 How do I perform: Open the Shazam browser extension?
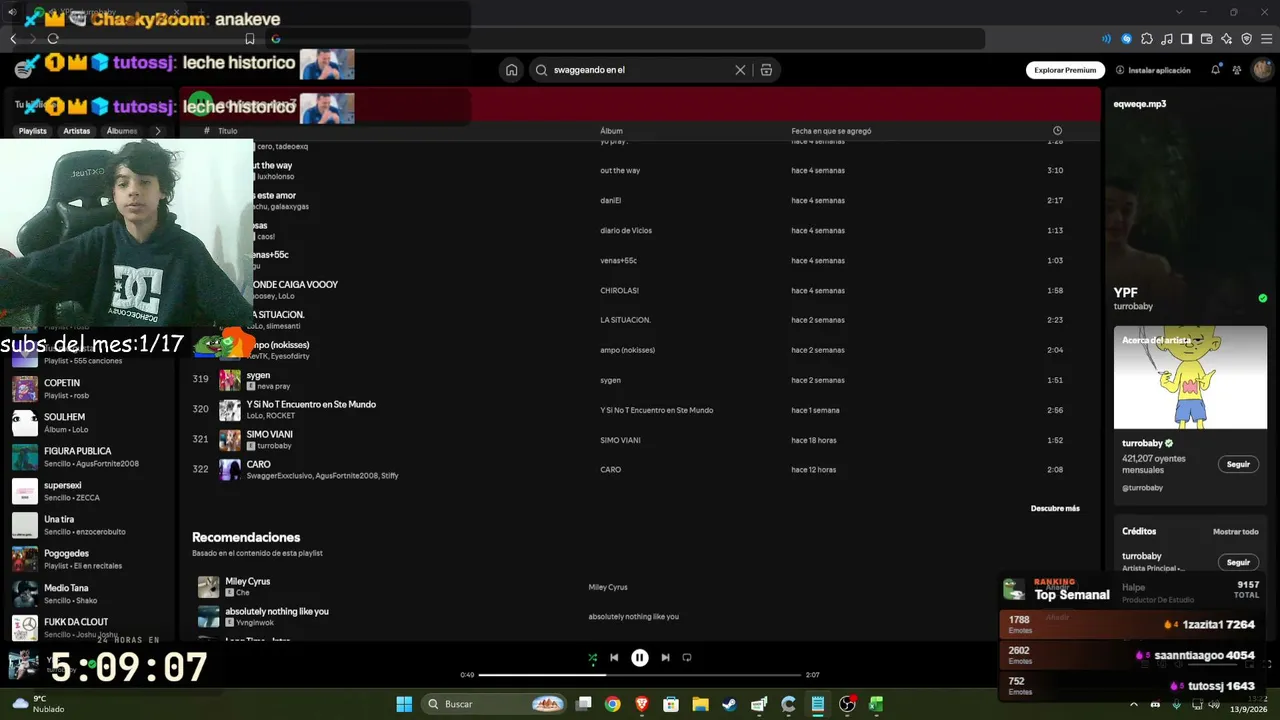click(1127, 39)
